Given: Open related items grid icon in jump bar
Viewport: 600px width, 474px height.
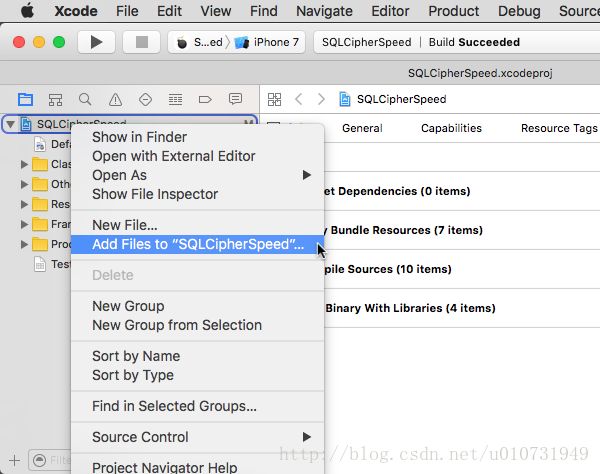Looking at the screenshot, I should click(x=274, y=99).
